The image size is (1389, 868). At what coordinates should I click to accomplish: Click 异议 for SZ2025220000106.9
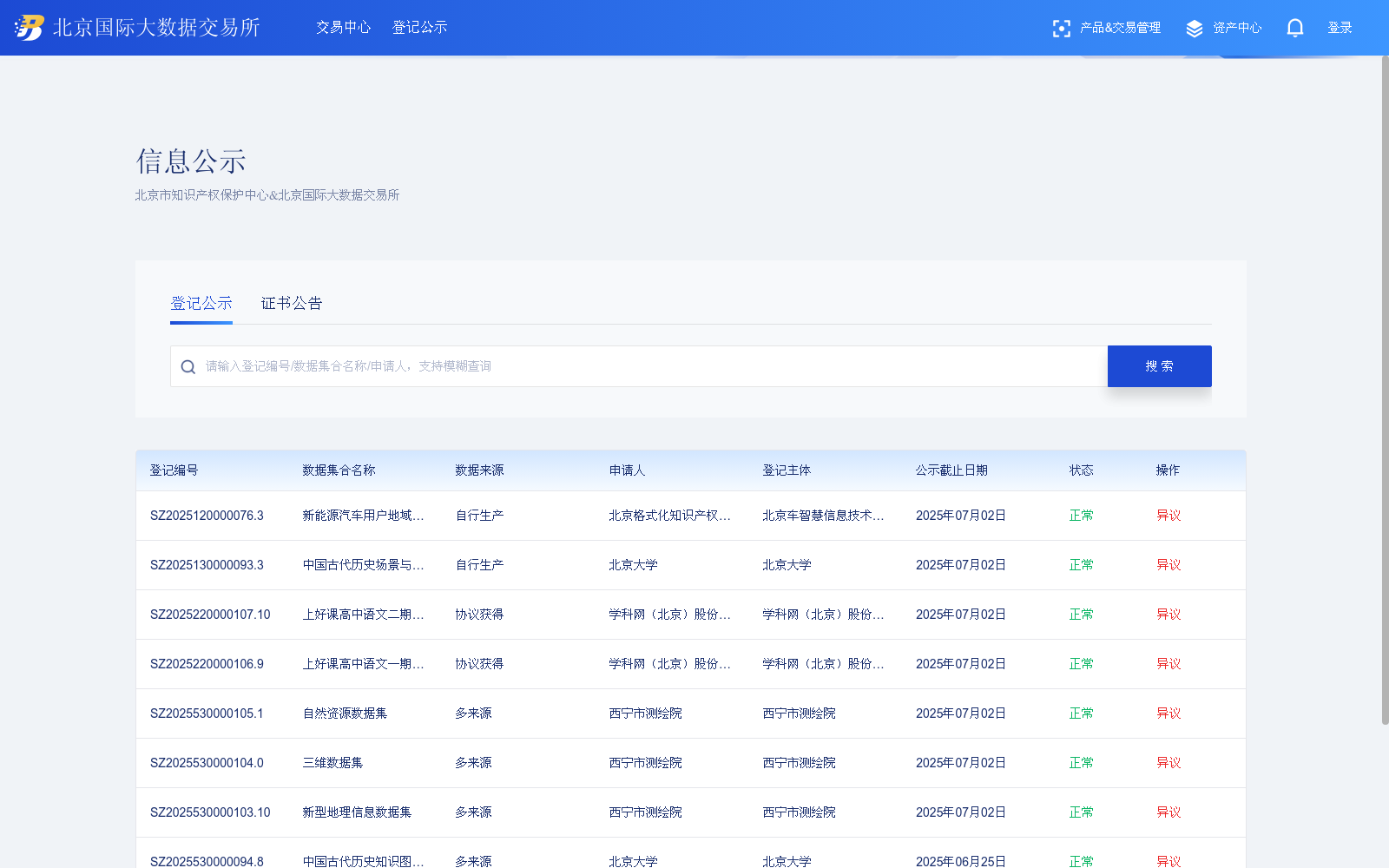(1168, 664)
